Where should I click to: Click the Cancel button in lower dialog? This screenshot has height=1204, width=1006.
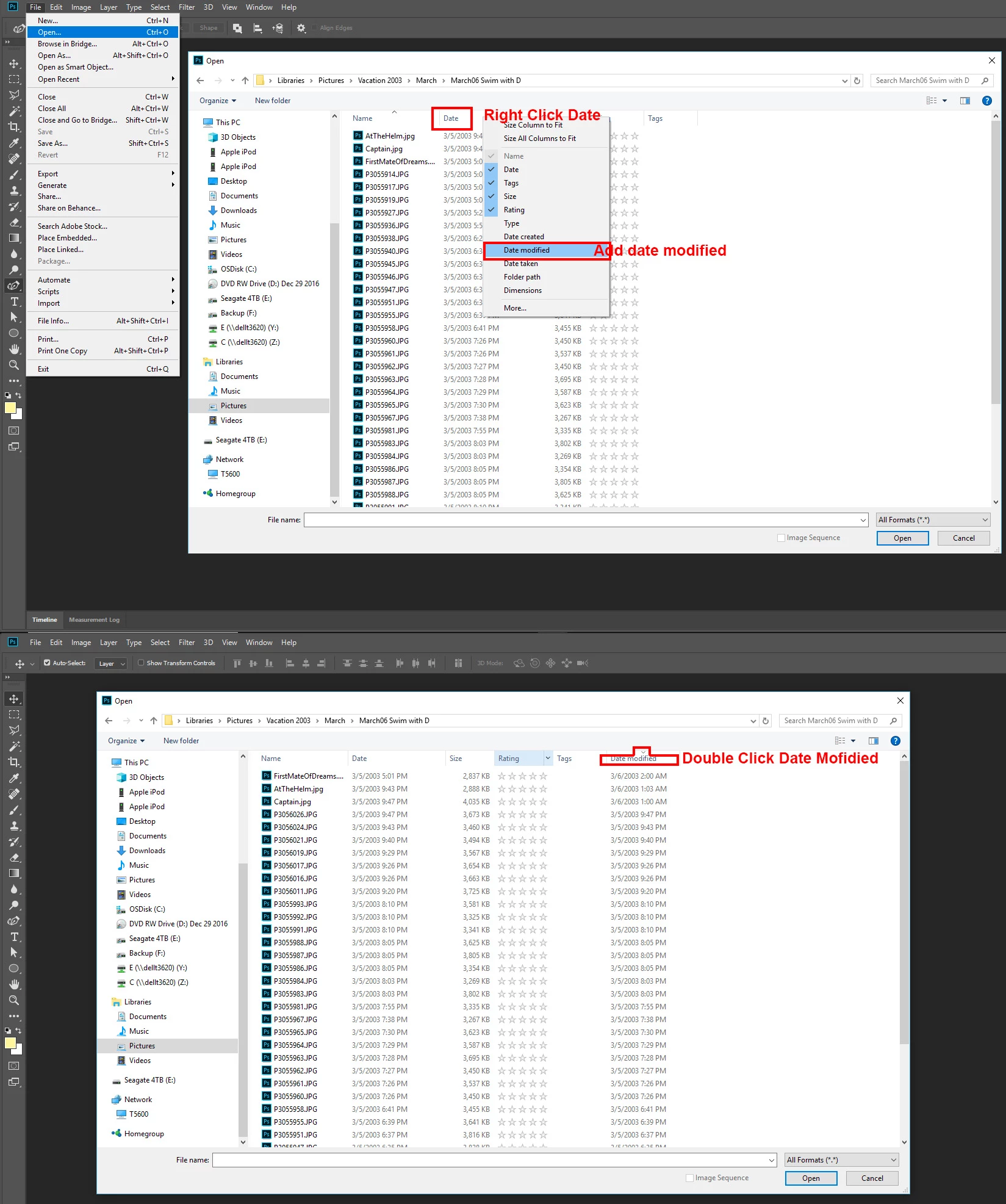[x=872, y=1178]
